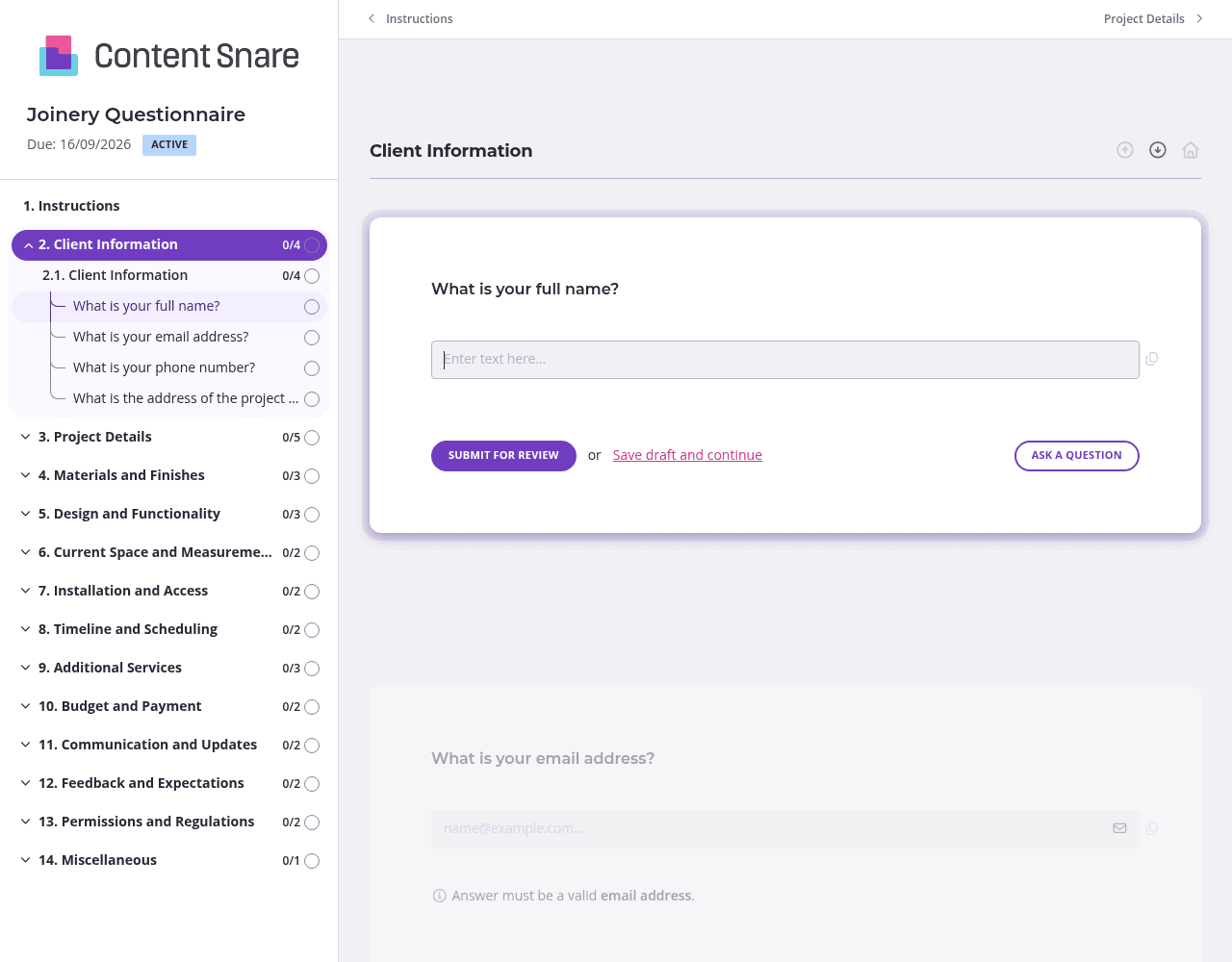Toggle status circle for Budget and Payment

tap(312, 707)
